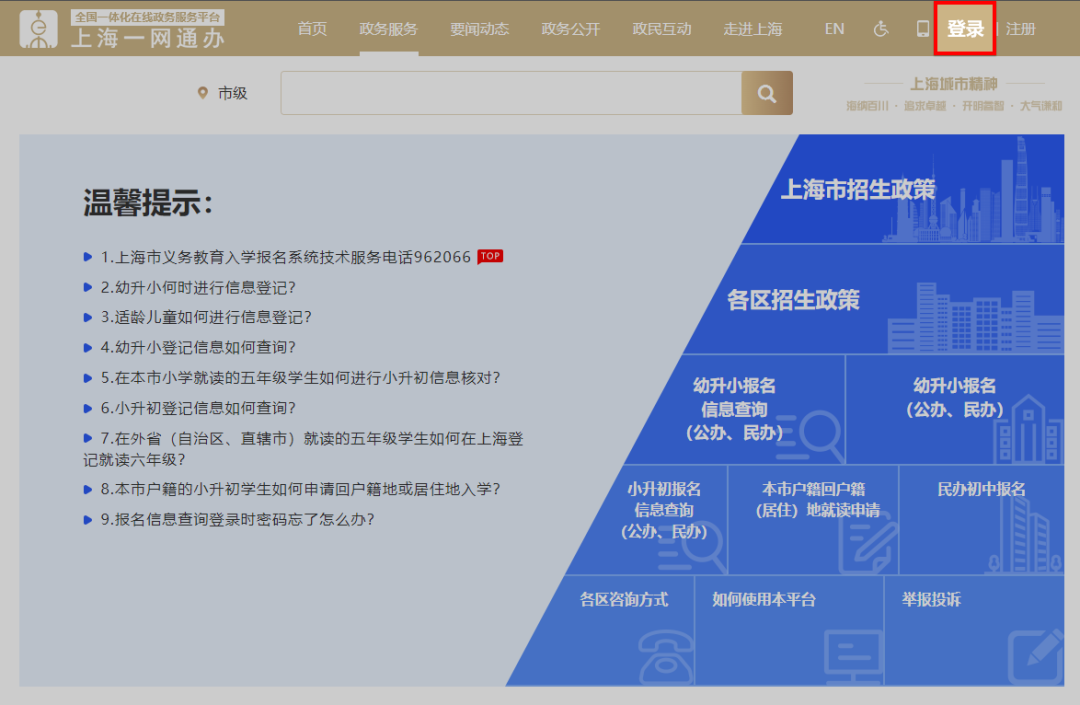Open FAQ link about forgotten query password
Viewport: 1080px width, 705px height.
[236, 520]
